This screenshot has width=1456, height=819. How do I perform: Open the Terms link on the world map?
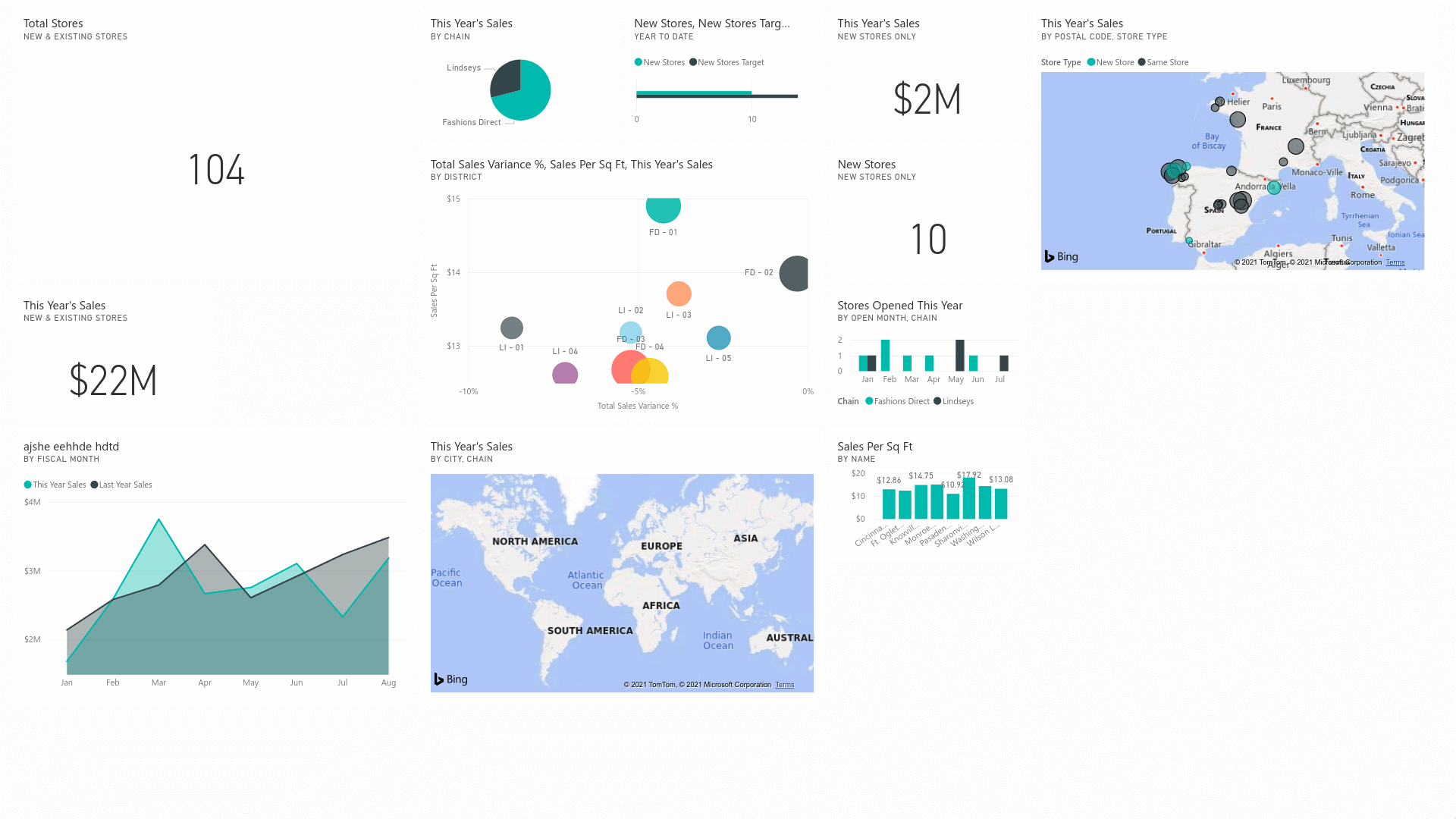(x=785, y=684)
